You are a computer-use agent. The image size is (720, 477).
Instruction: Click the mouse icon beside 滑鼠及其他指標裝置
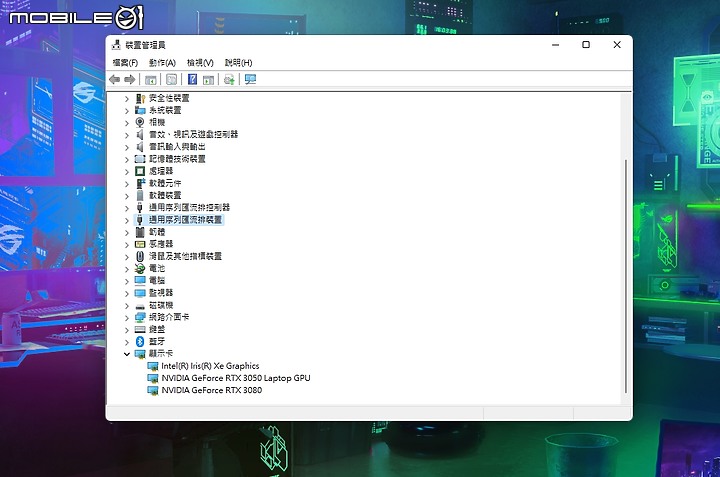pyautogui.click(x=140, y=256)
